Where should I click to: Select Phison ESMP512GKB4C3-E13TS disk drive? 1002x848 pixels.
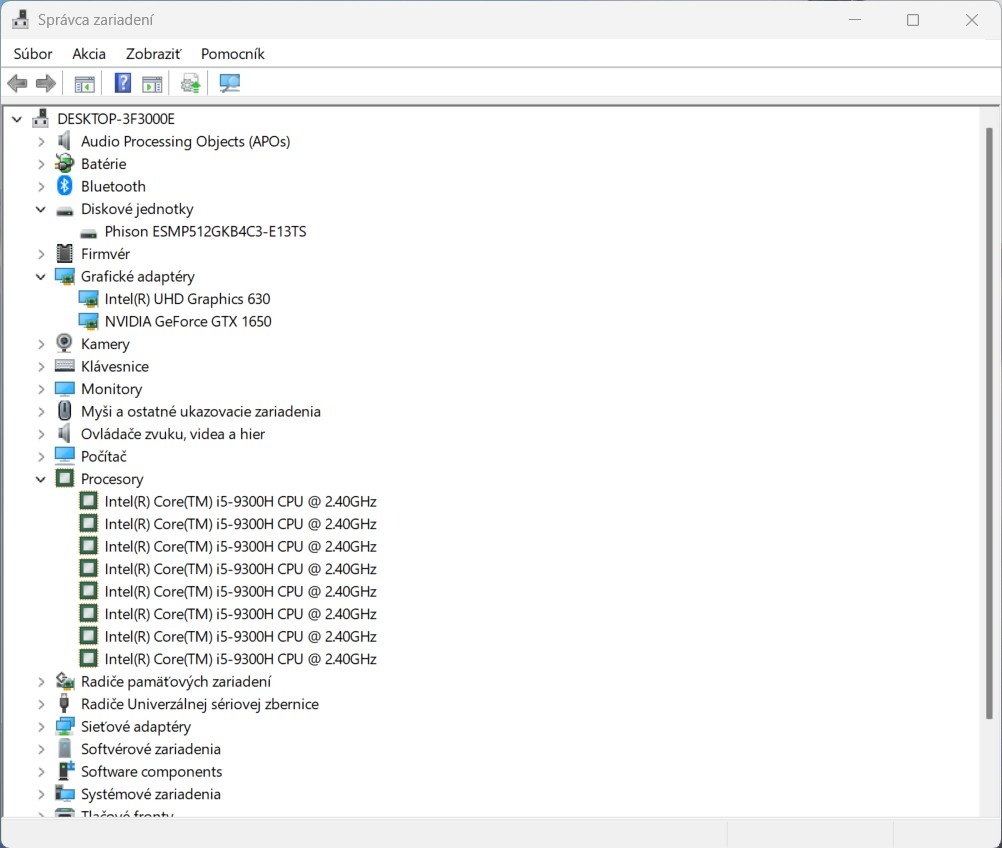tap(205, 231)
